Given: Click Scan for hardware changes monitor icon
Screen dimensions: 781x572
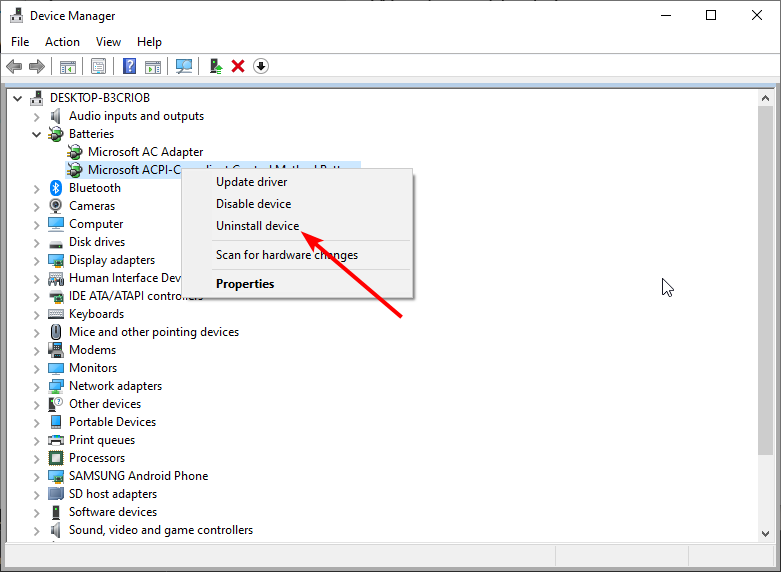Looking at the screenshot, I should 184,66.
